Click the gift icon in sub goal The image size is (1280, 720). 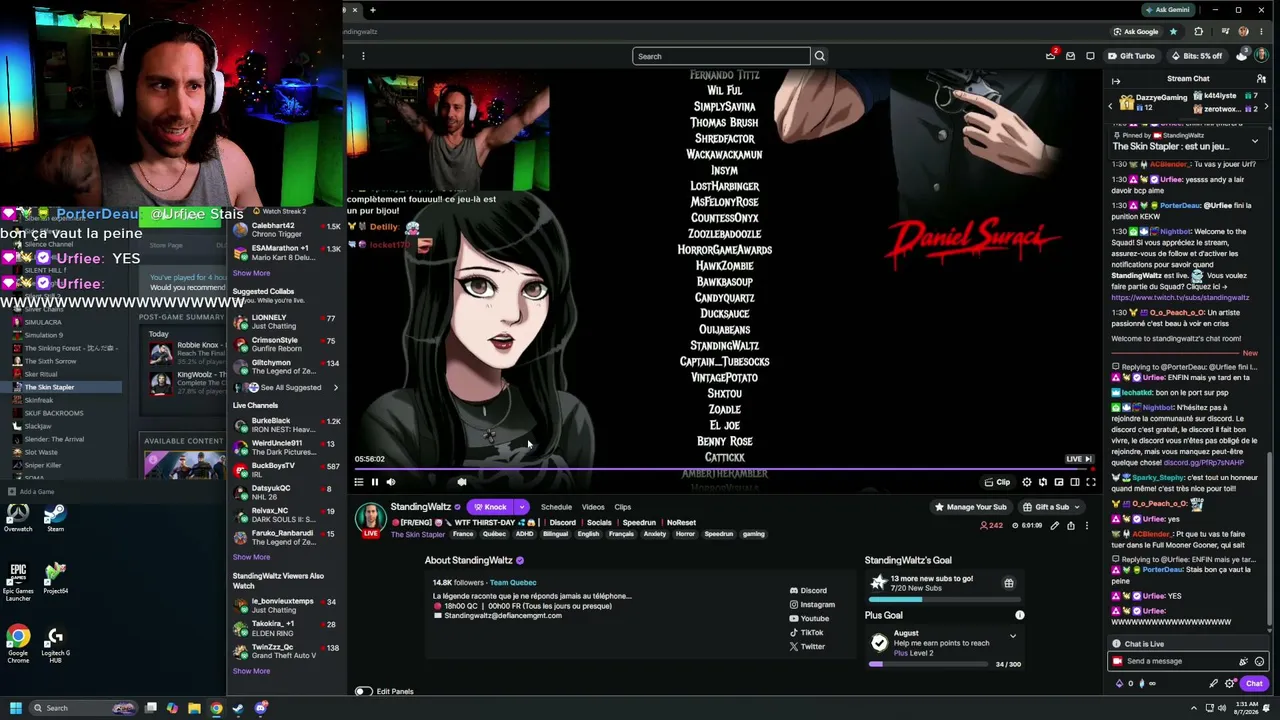pyautogui.click(x=1008, y=583)
